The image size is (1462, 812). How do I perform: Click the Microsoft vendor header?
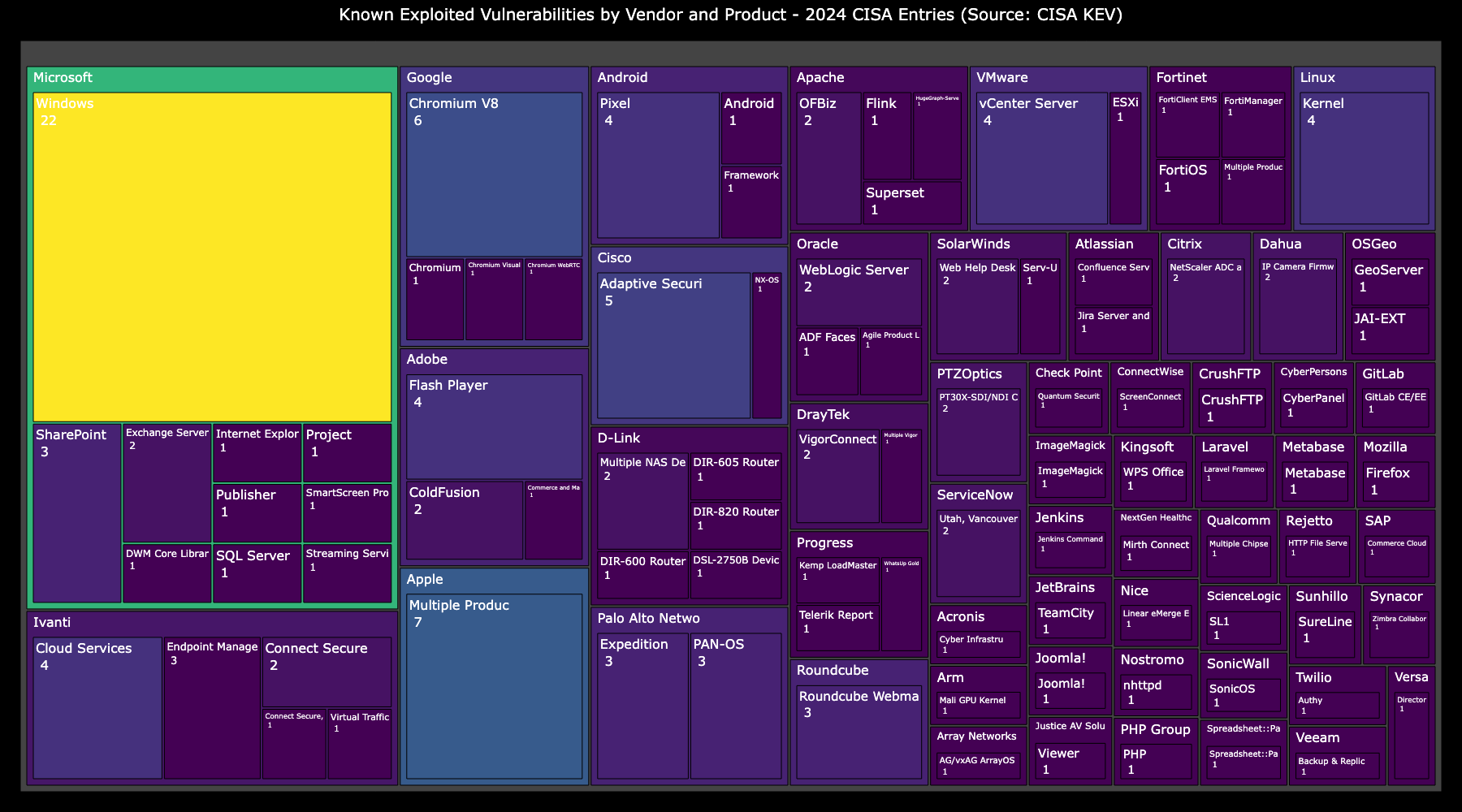(x=65, y=78)
